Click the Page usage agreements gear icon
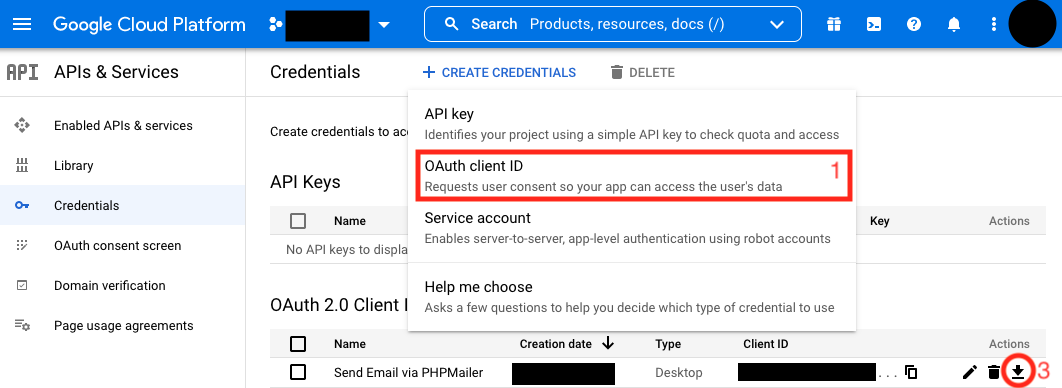The image size is (1062, 388). 22,325
